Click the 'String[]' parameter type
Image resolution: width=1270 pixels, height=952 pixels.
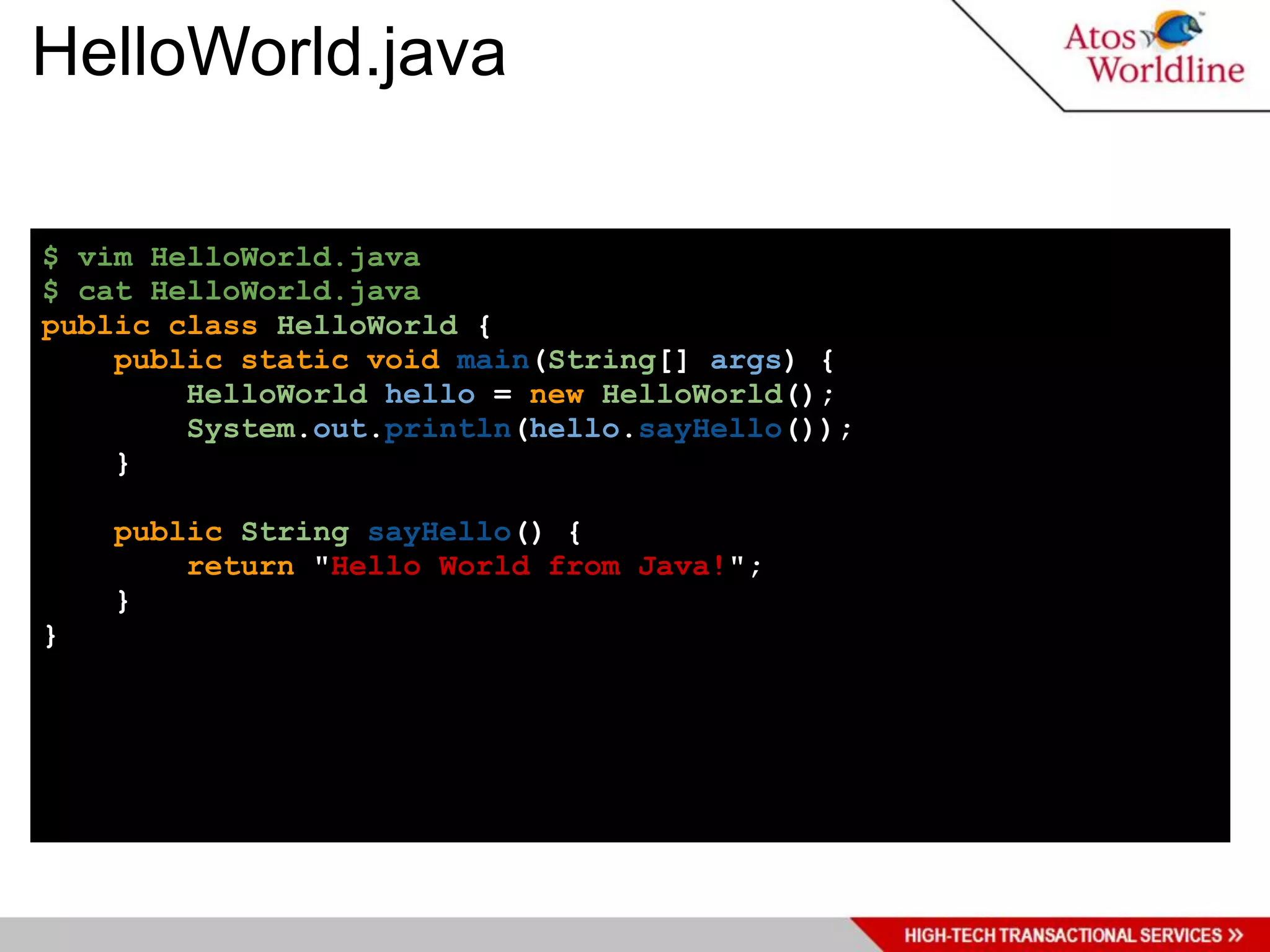(x=618, y=361)
